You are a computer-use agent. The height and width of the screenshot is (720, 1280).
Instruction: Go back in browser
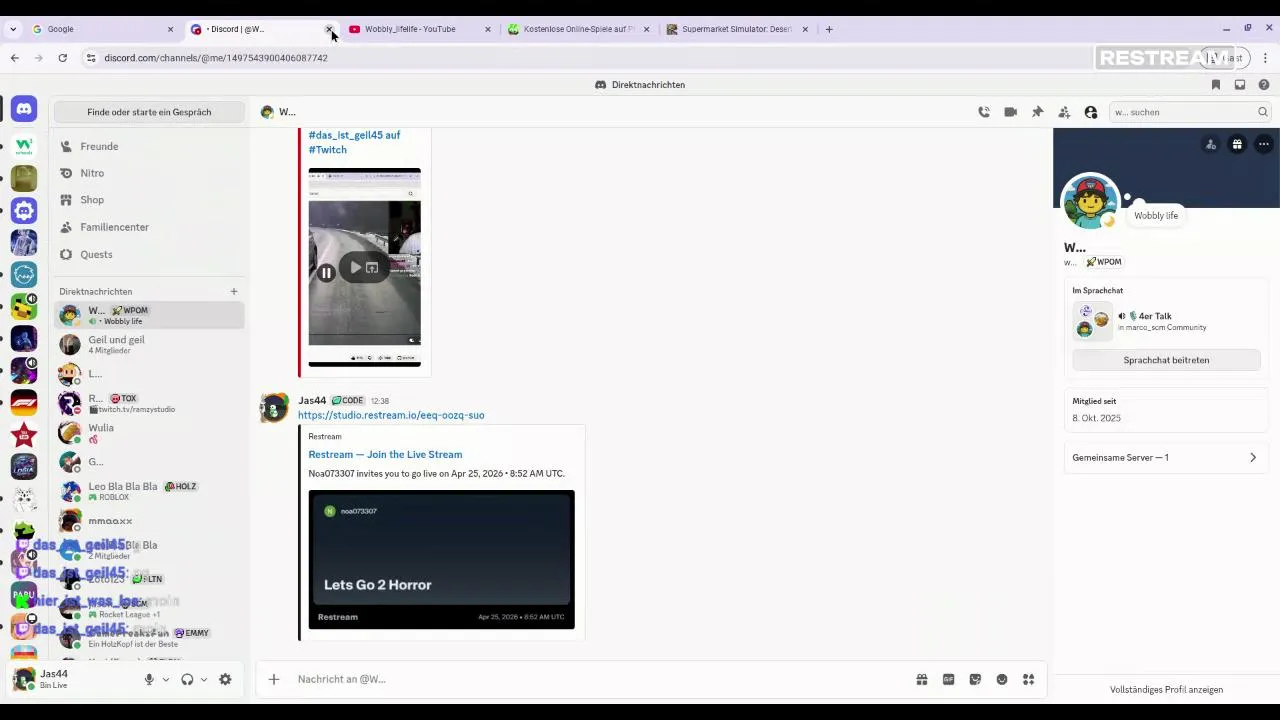click(x=15, y=58)
